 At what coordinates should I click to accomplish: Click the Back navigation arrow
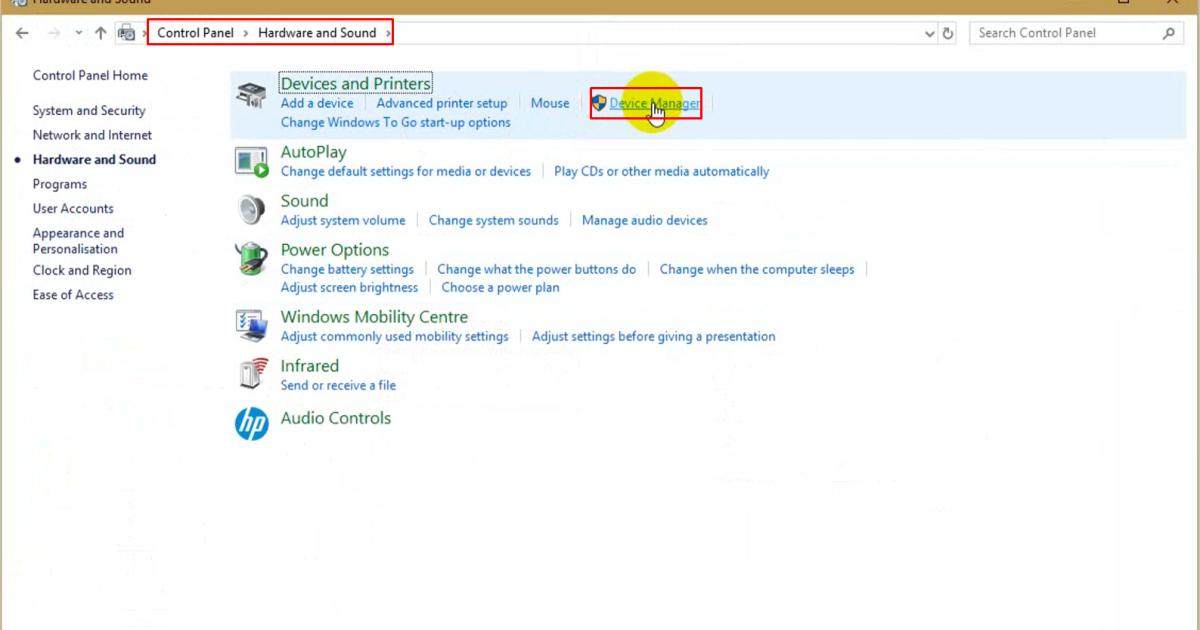click(x=22, y=33)
